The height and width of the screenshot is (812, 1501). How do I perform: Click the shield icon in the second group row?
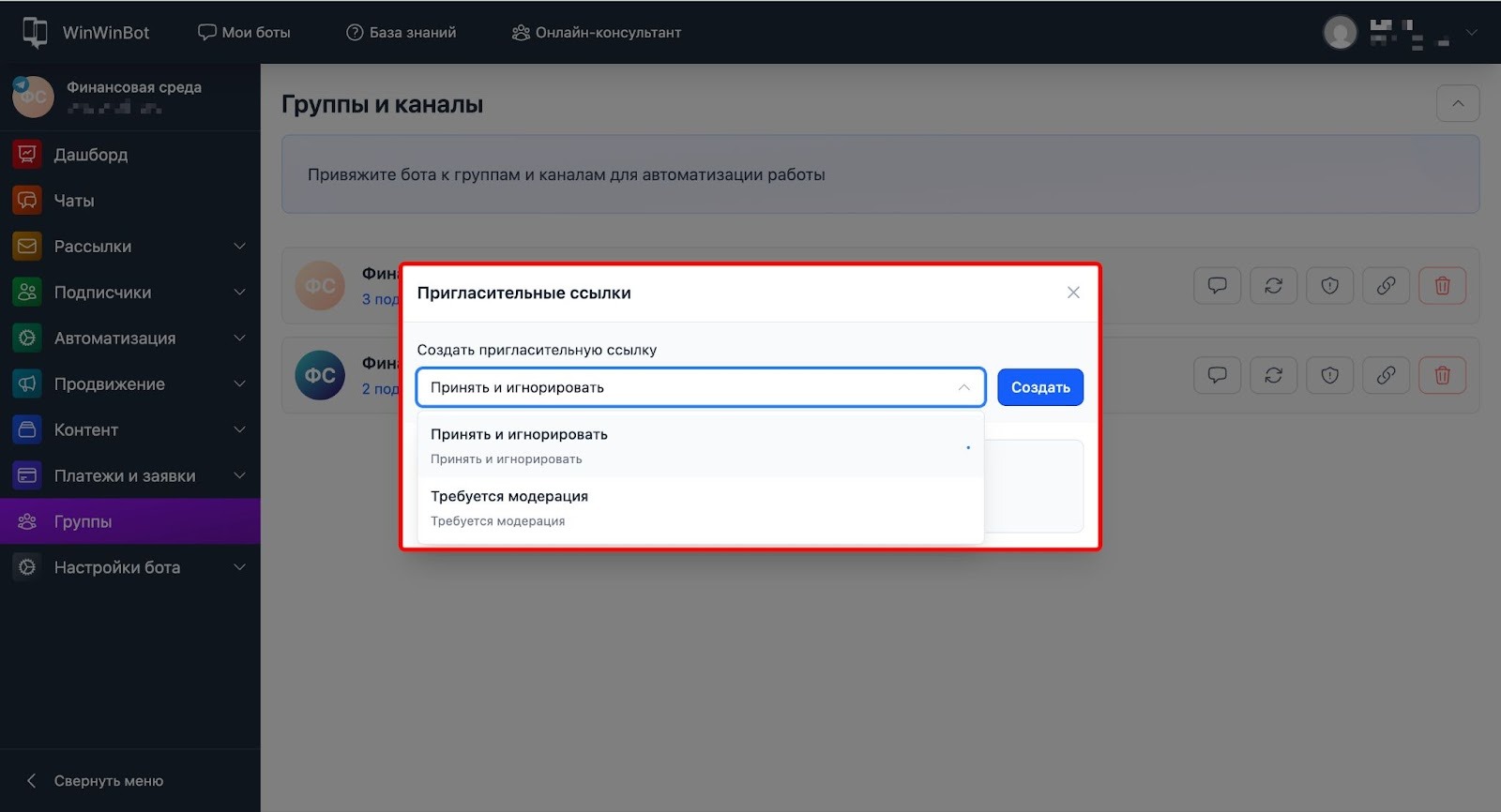click(1329, 376)
